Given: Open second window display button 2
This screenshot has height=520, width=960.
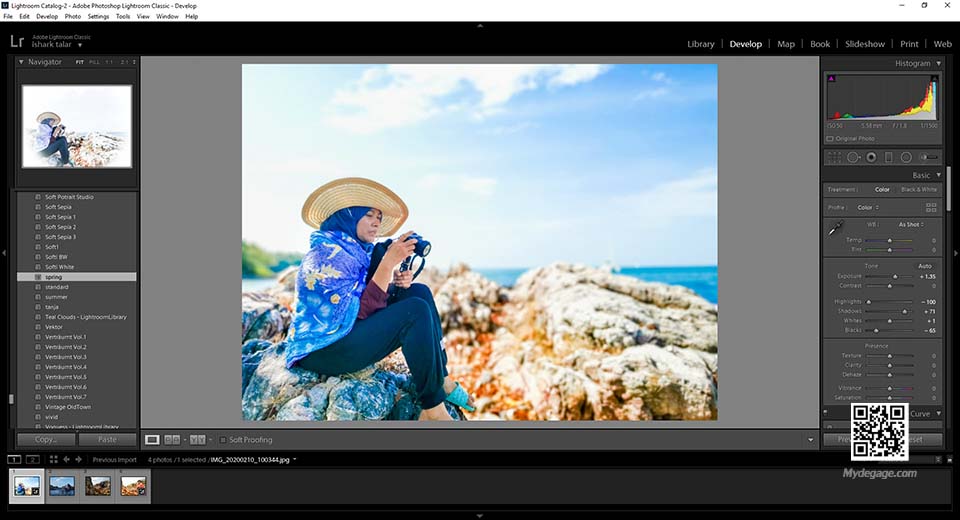Looking at the screenshot, I should (33, 459).
